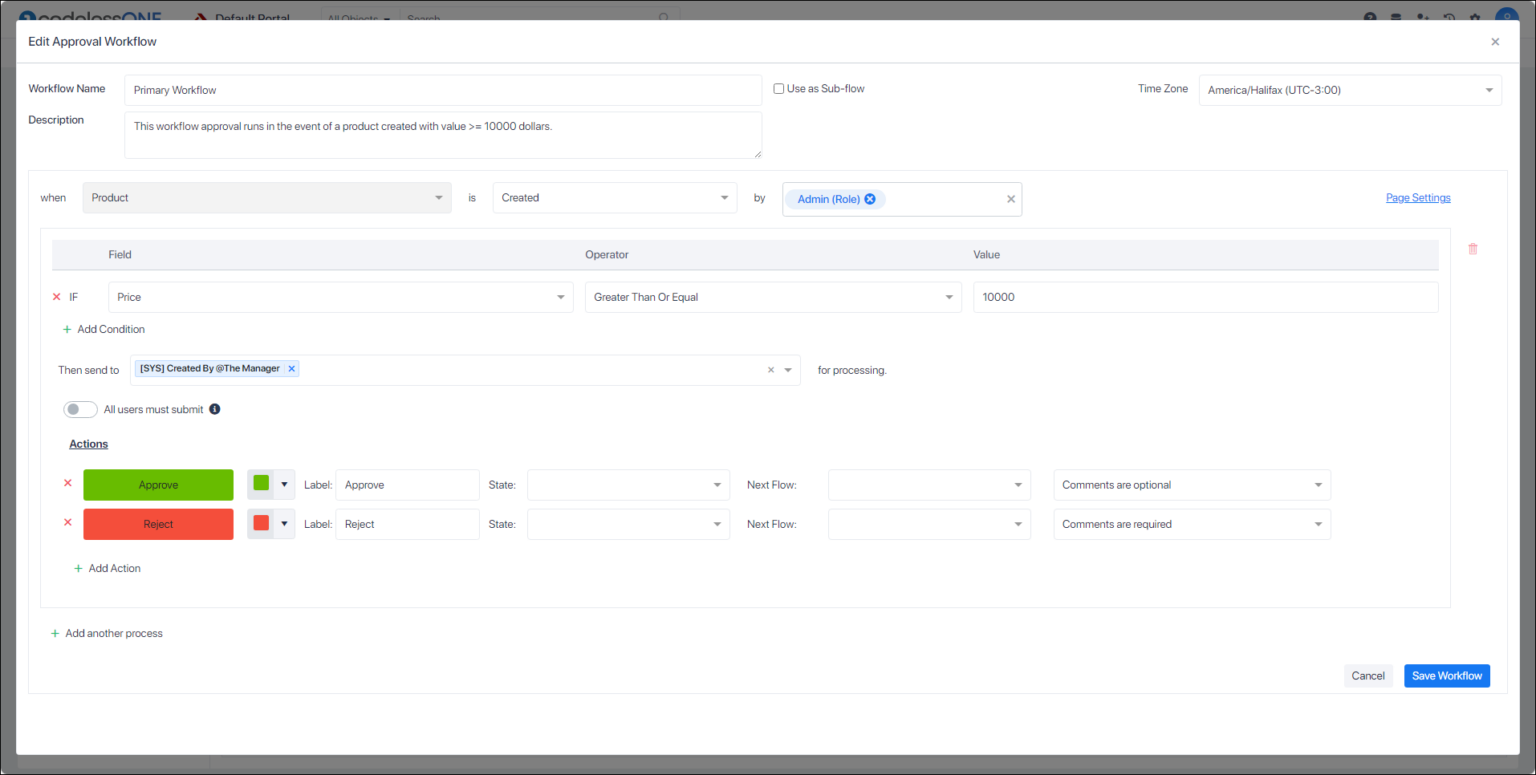This screenshot has width=1536, height=775.
Task: Click the Value column header
Action: click(986, 255)
